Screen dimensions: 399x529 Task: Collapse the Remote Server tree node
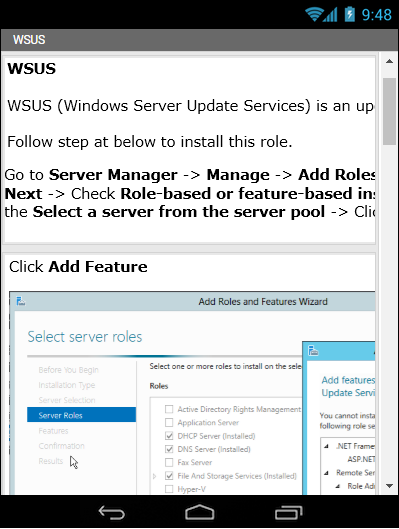(x=326, y=473)
